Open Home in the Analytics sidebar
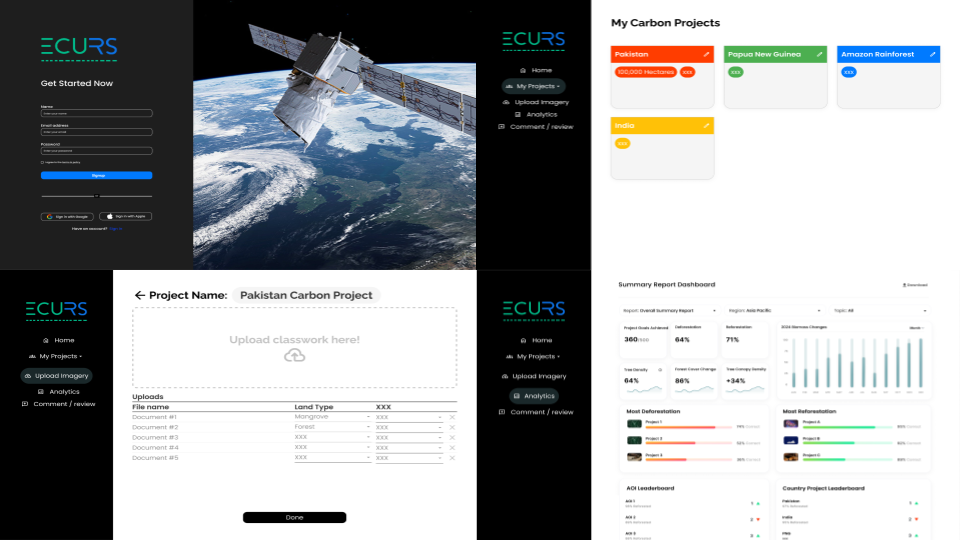 536,340
